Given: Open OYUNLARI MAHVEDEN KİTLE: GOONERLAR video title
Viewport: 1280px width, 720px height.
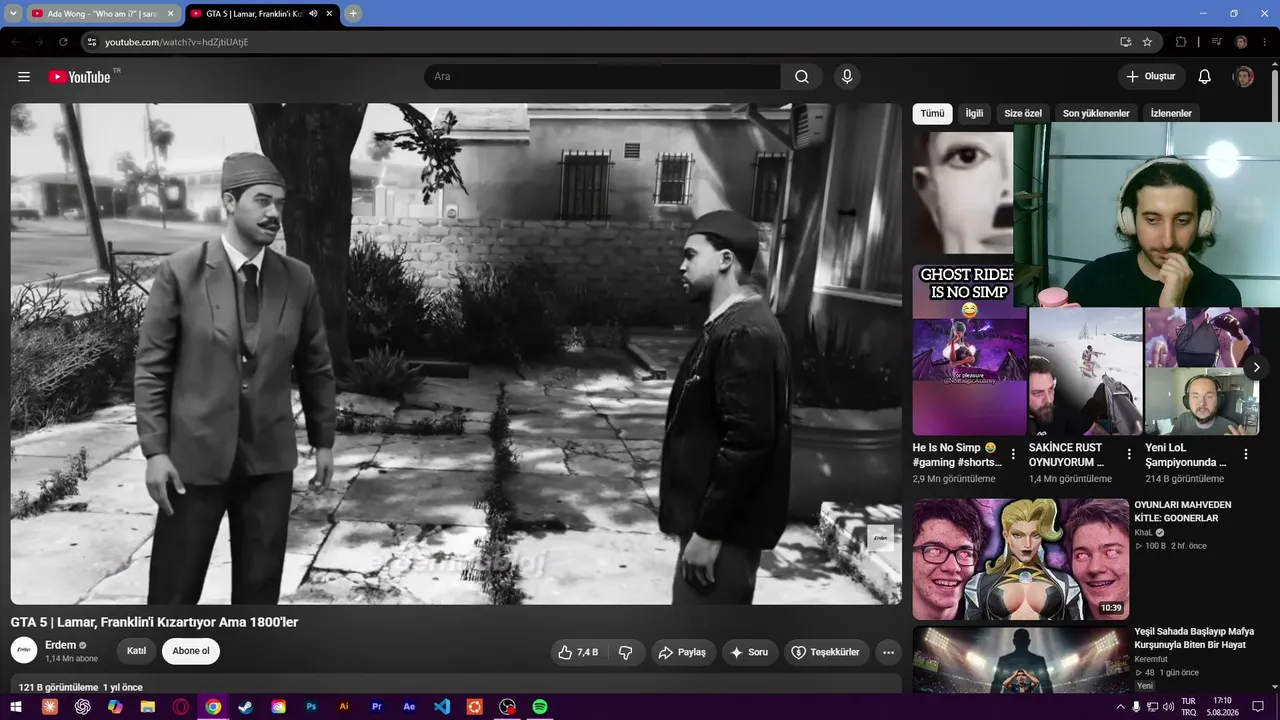Looking at the screenshot, I should pyautogui.click(x=1183, y=512).
